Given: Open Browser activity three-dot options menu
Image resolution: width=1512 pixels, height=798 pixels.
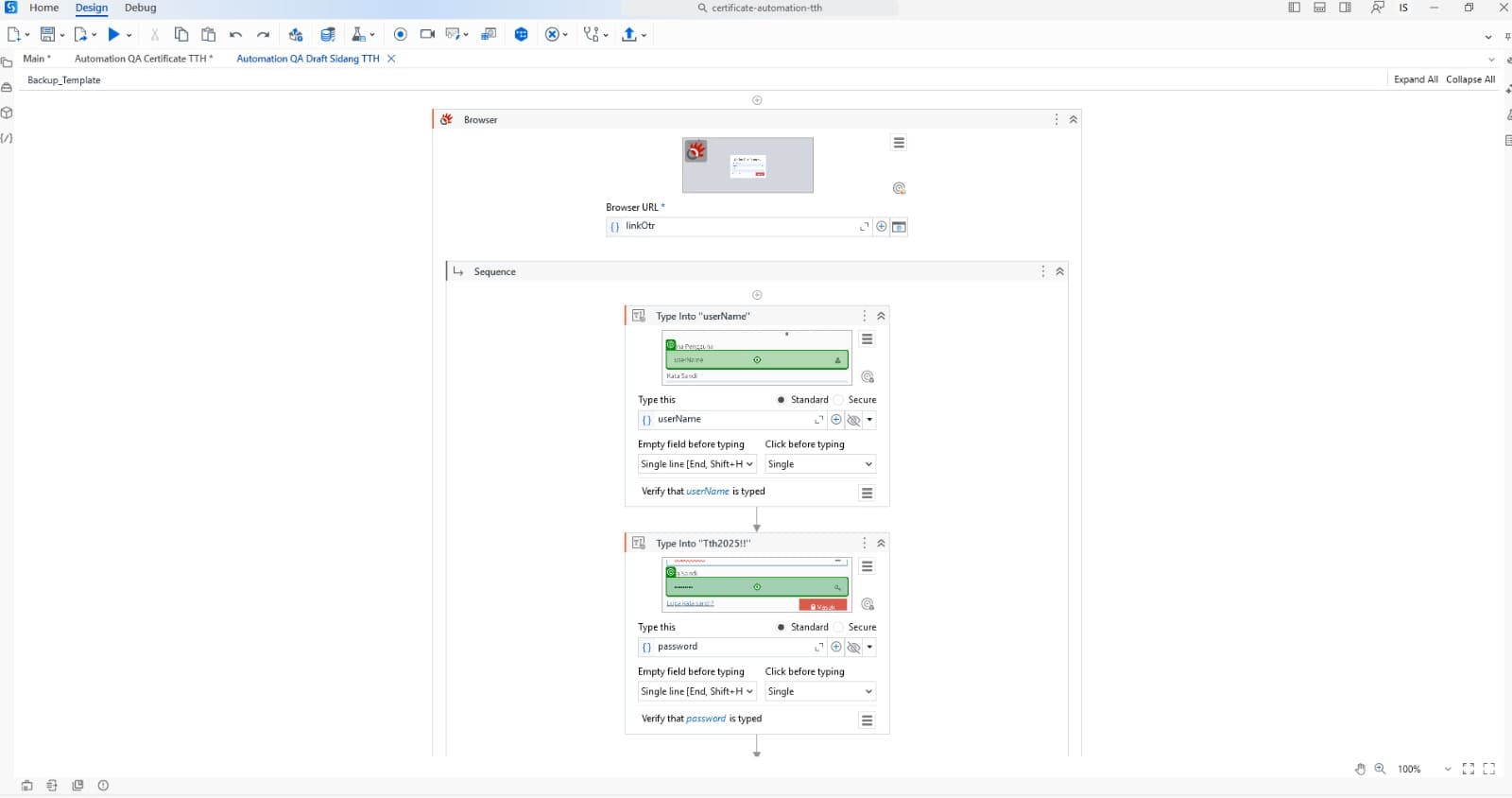Looking at the screenshot, I should click(x=1057, y=120).
